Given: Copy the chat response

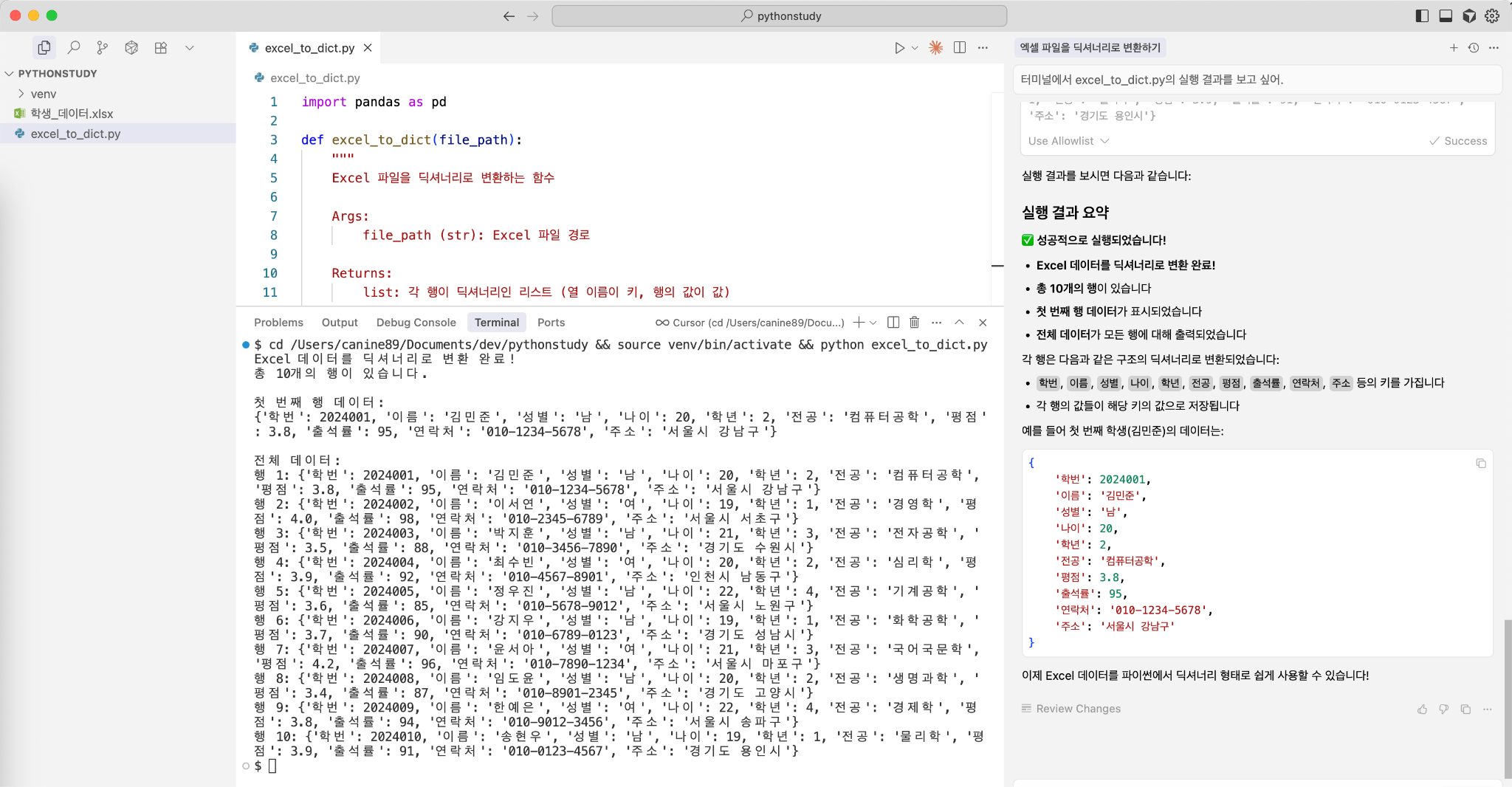Looking at the screenshot, I should (x=1465, y=709).
